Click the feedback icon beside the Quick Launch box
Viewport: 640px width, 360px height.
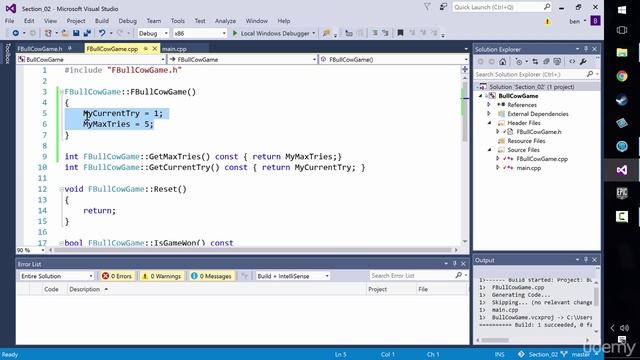[443, 7]
